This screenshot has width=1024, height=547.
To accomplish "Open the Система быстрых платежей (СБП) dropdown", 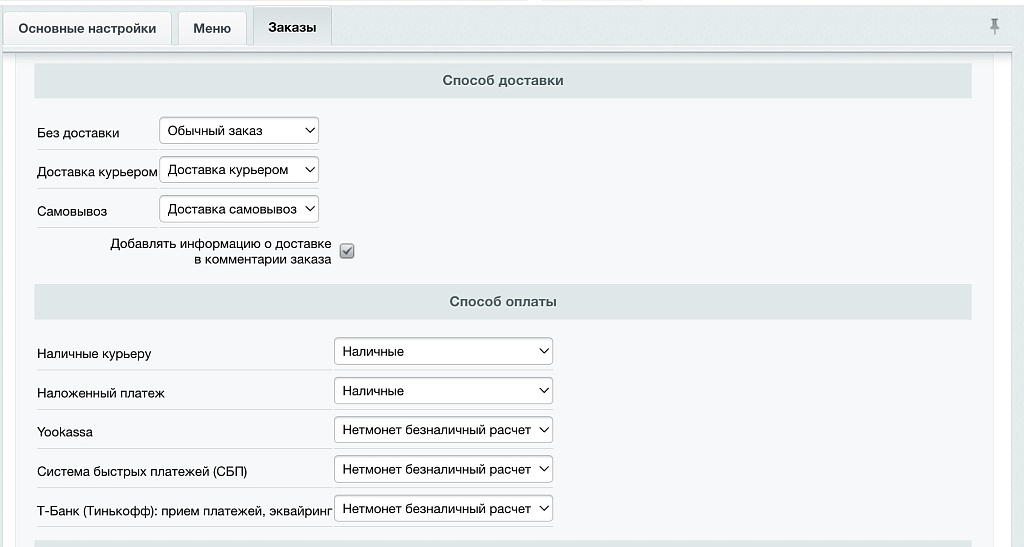I will click(443, 469).
